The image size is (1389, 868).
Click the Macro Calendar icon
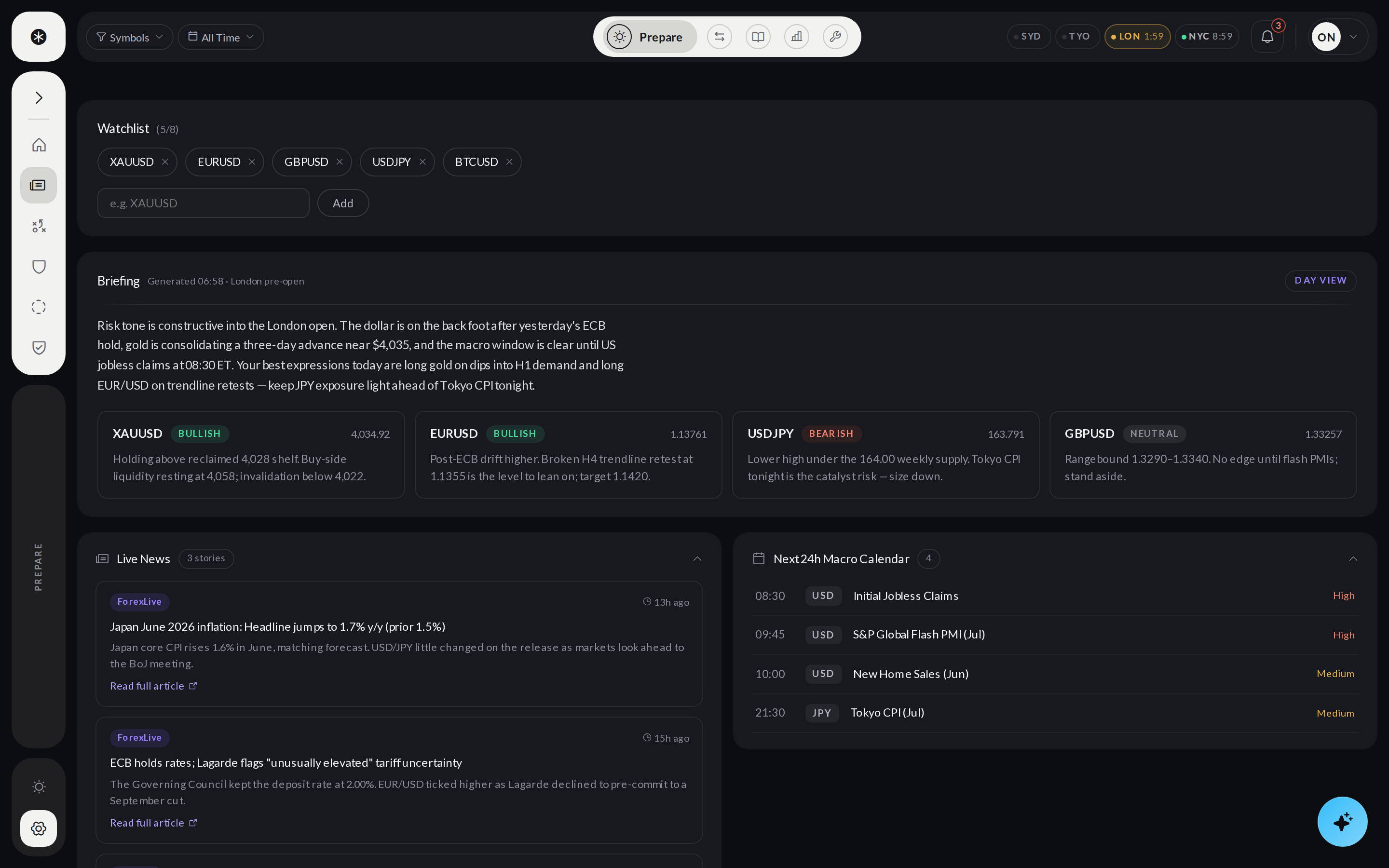pyautogui.click(x=759, y=558)
